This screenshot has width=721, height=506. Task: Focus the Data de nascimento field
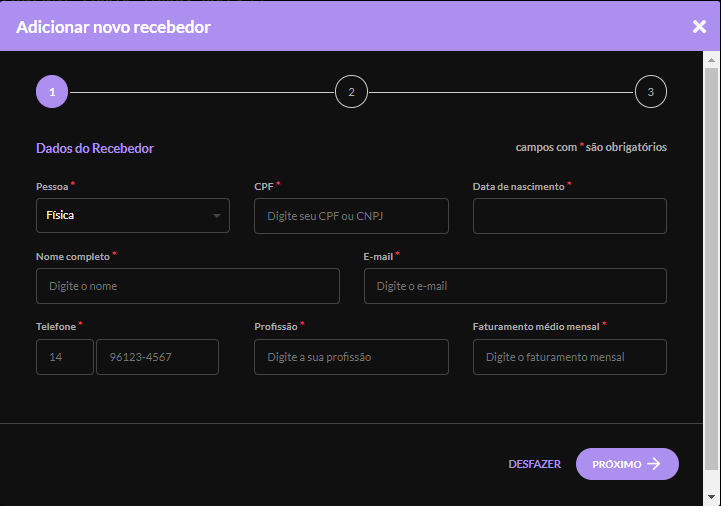(x=570, y=216)
